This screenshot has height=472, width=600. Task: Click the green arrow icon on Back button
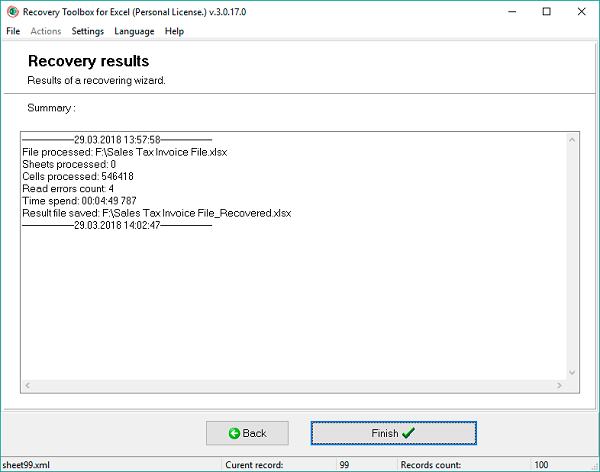(x=234, y=433)
